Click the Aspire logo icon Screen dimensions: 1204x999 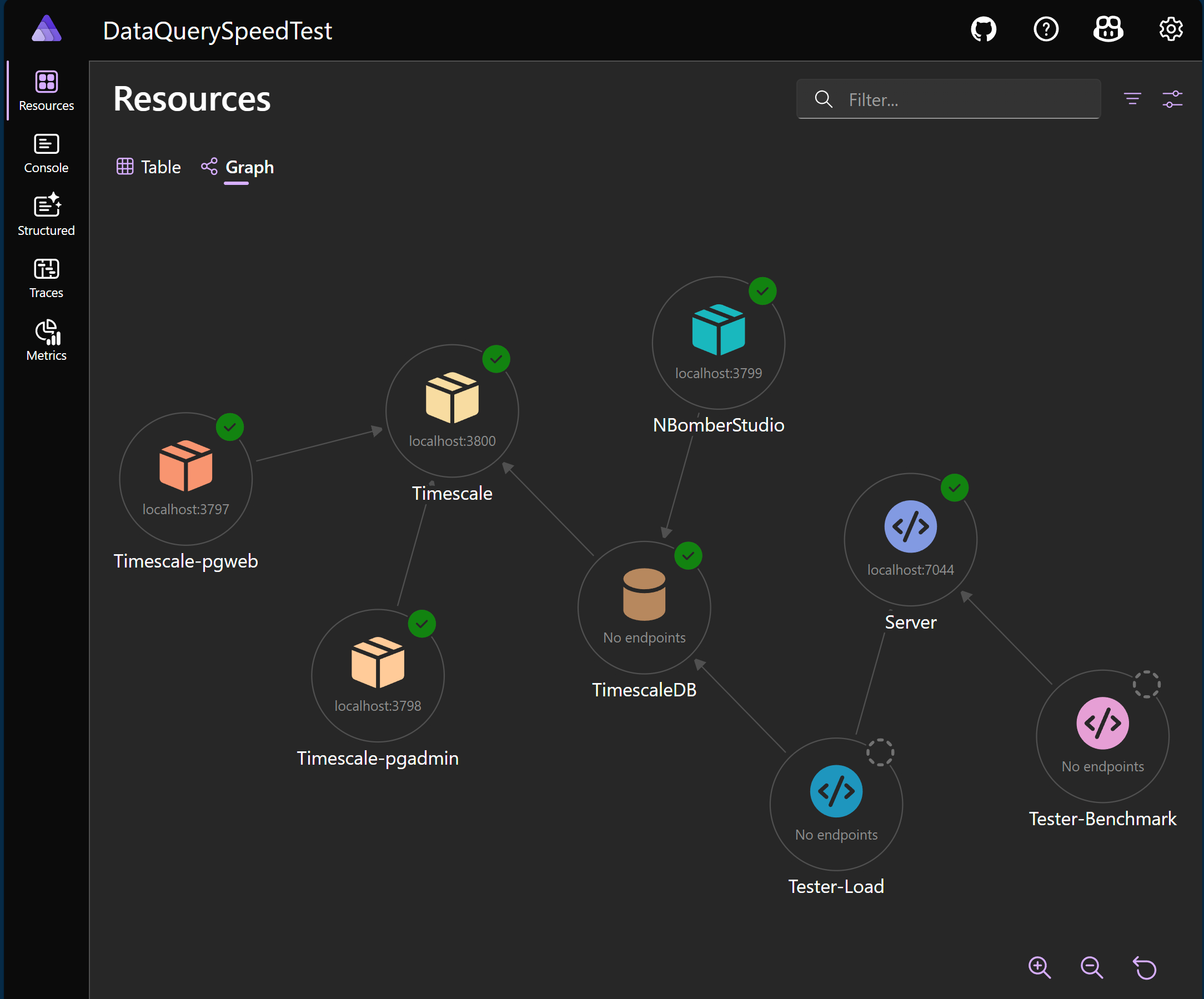[x=47, y=29]
